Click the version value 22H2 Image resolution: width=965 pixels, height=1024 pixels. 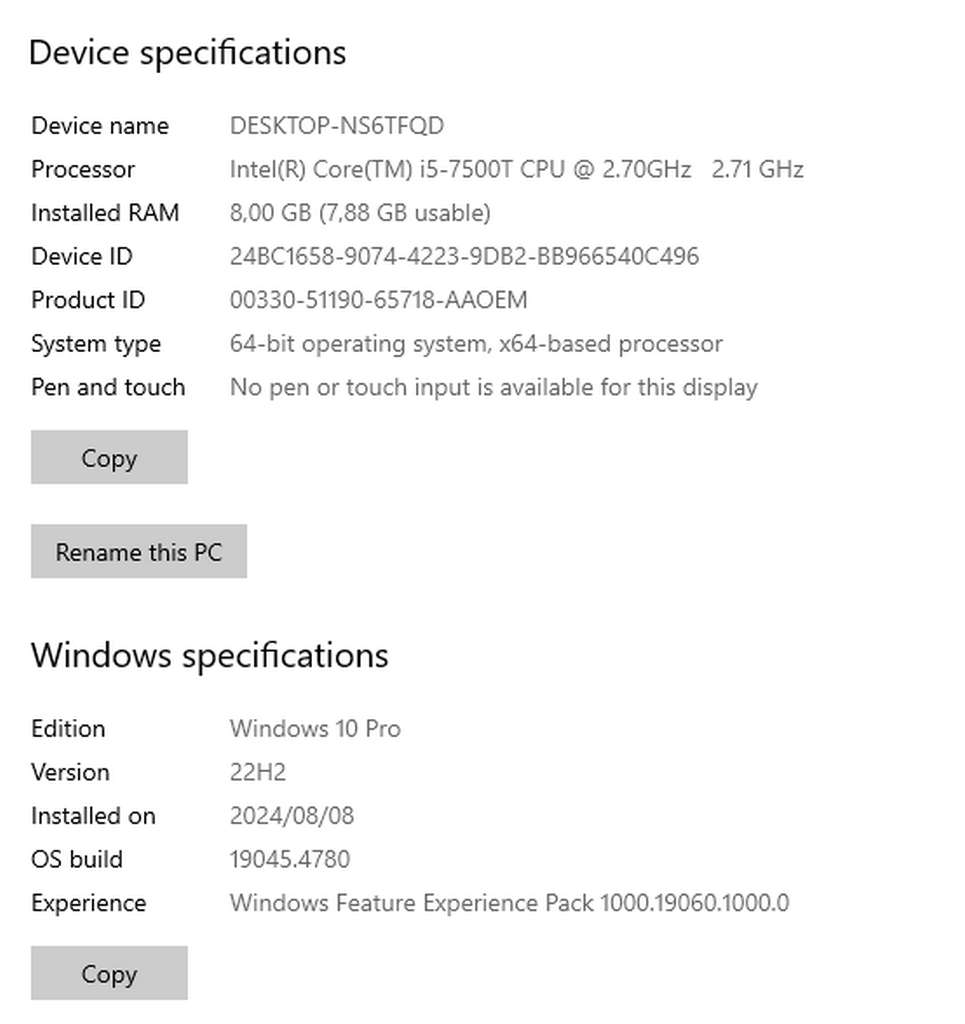coord(258,773)
